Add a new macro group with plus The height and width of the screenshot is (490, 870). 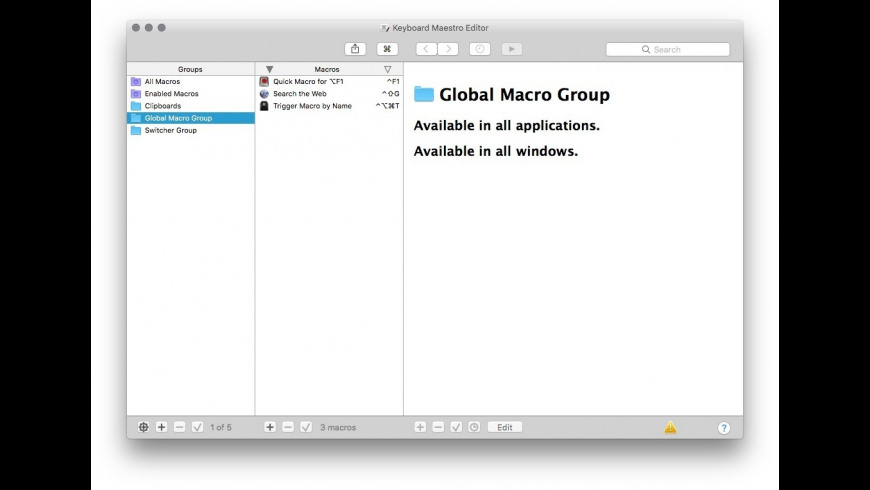click(162, 427)
